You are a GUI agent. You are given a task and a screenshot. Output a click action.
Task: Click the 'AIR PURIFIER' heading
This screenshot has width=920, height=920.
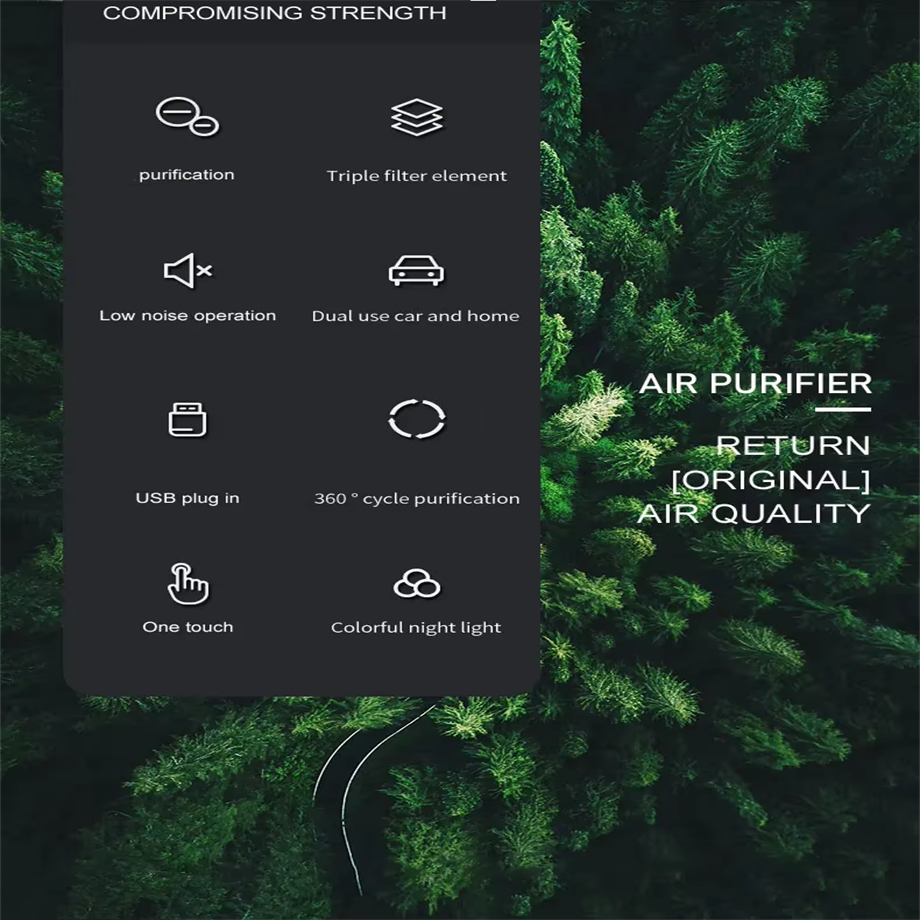point(756,384)
